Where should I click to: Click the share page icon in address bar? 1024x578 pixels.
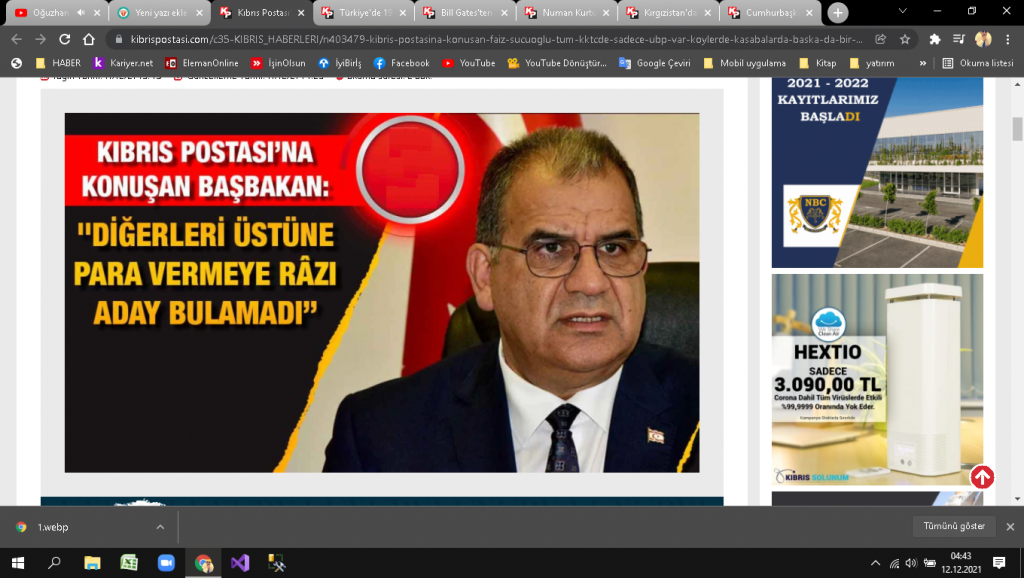coord(880,39)
